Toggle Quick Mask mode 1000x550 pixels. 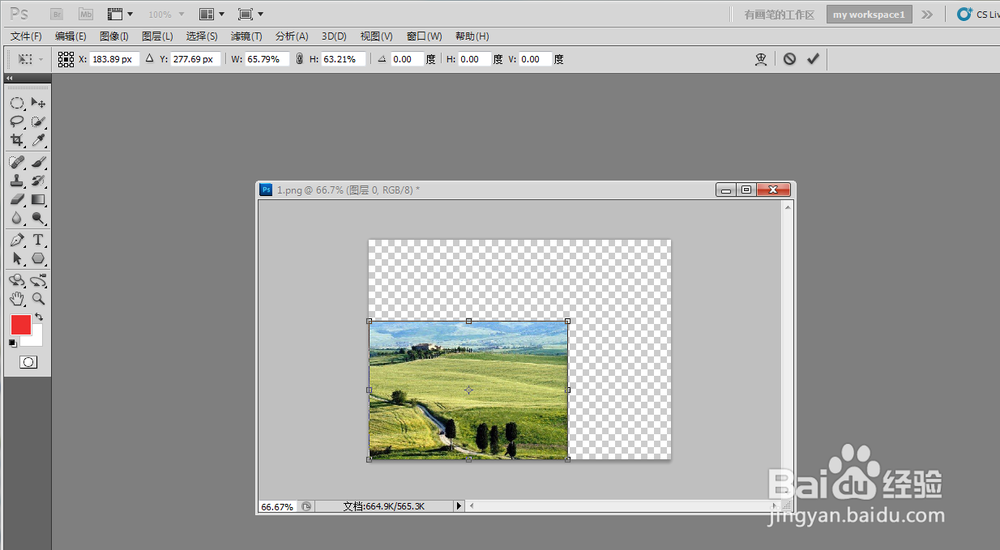click(x=28, y=362)
